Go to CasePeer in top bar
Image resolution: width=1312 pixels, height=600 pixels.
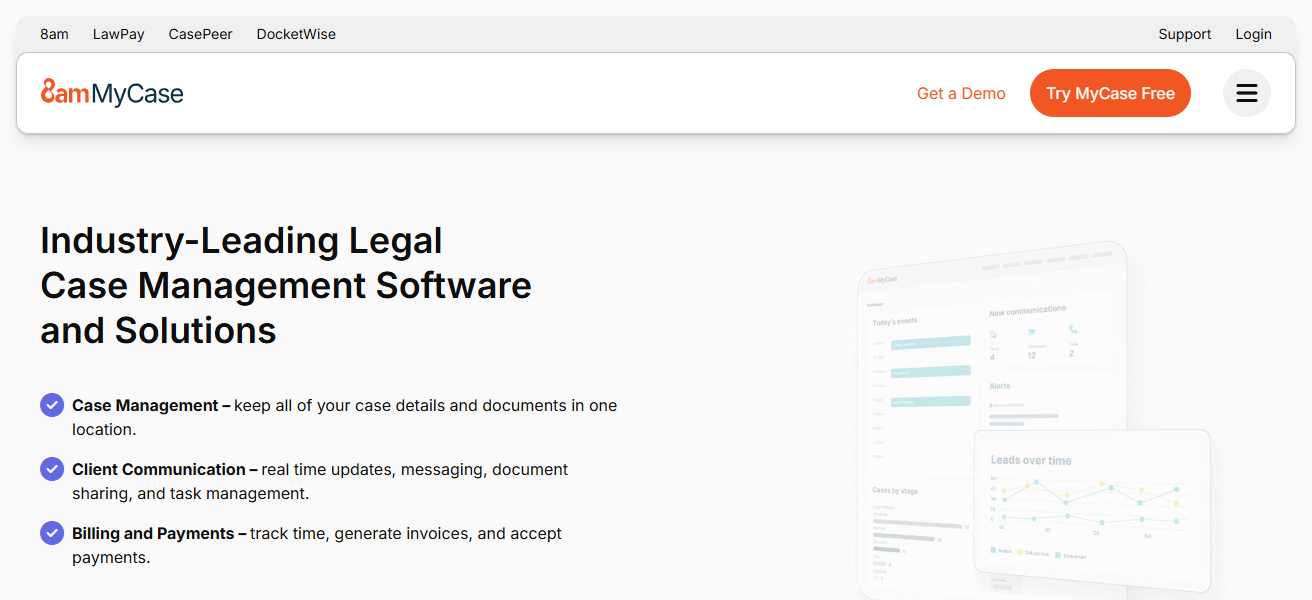[201, 34]
